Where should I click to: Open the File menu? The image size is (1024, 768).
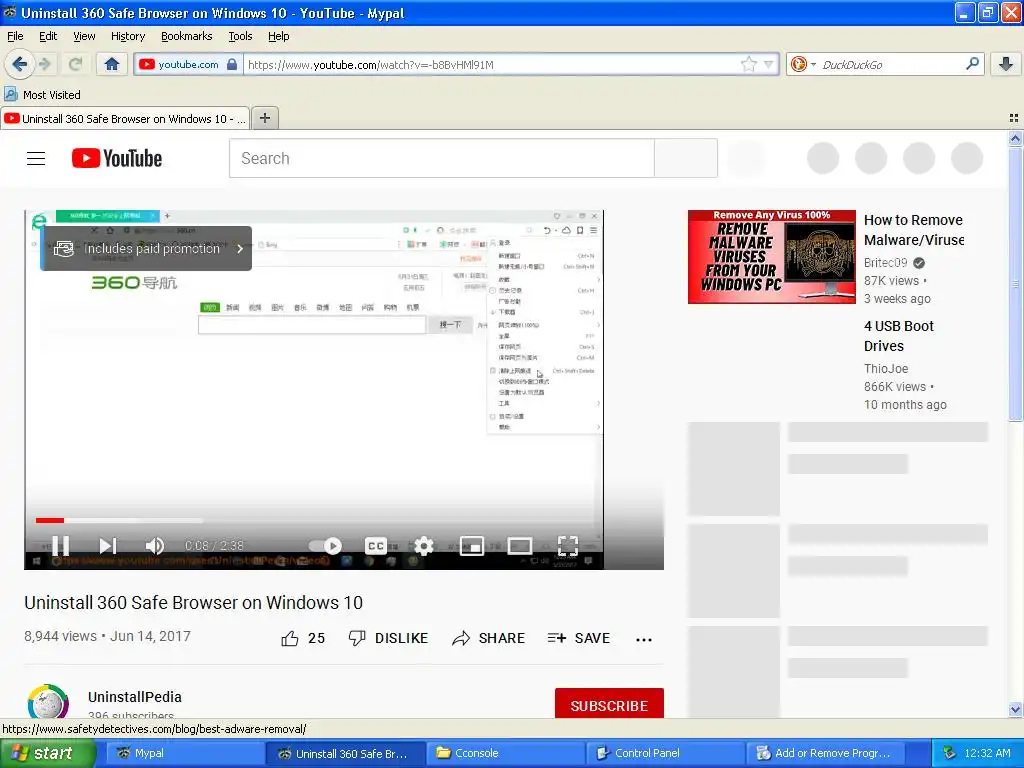(x=15, y=36)
